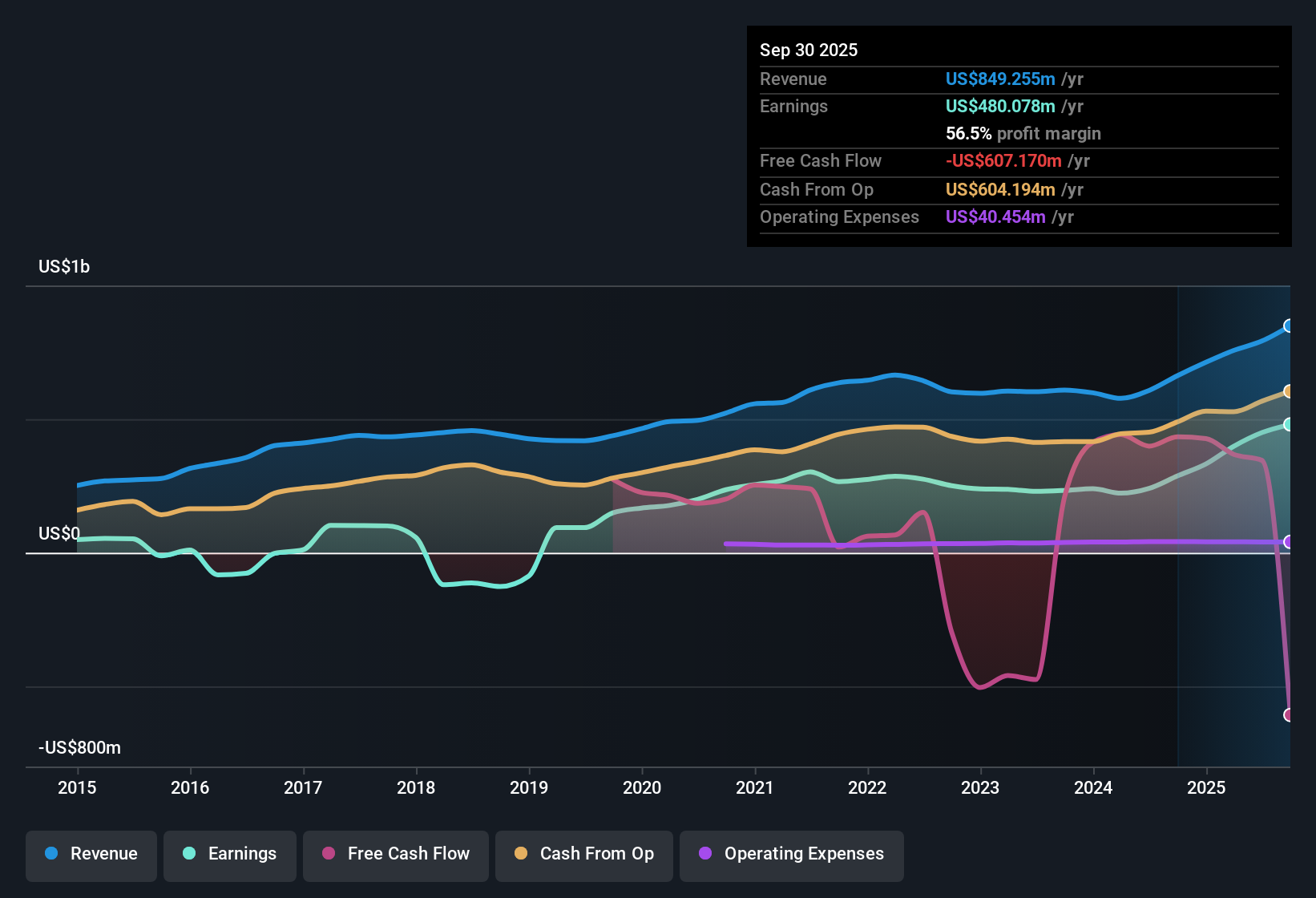Click the blue Revenue dot in the legend
Image resolution: width=1316 pixels, height=898 pixels.
coord(50,854)
